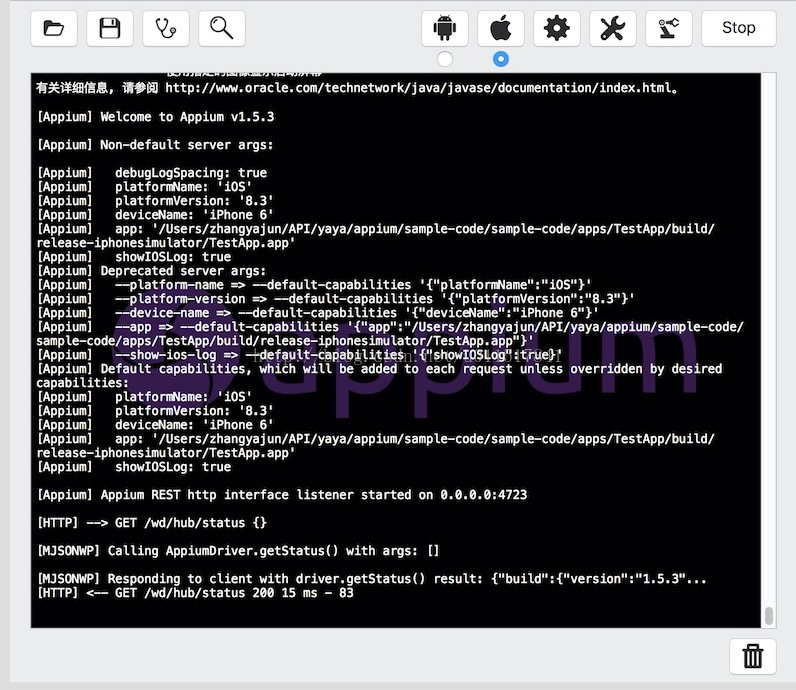Screen dimensions: 796x690
Task: Open a saved configuration with folder icon
Action: pyautogui.click(x=54, y=28)
